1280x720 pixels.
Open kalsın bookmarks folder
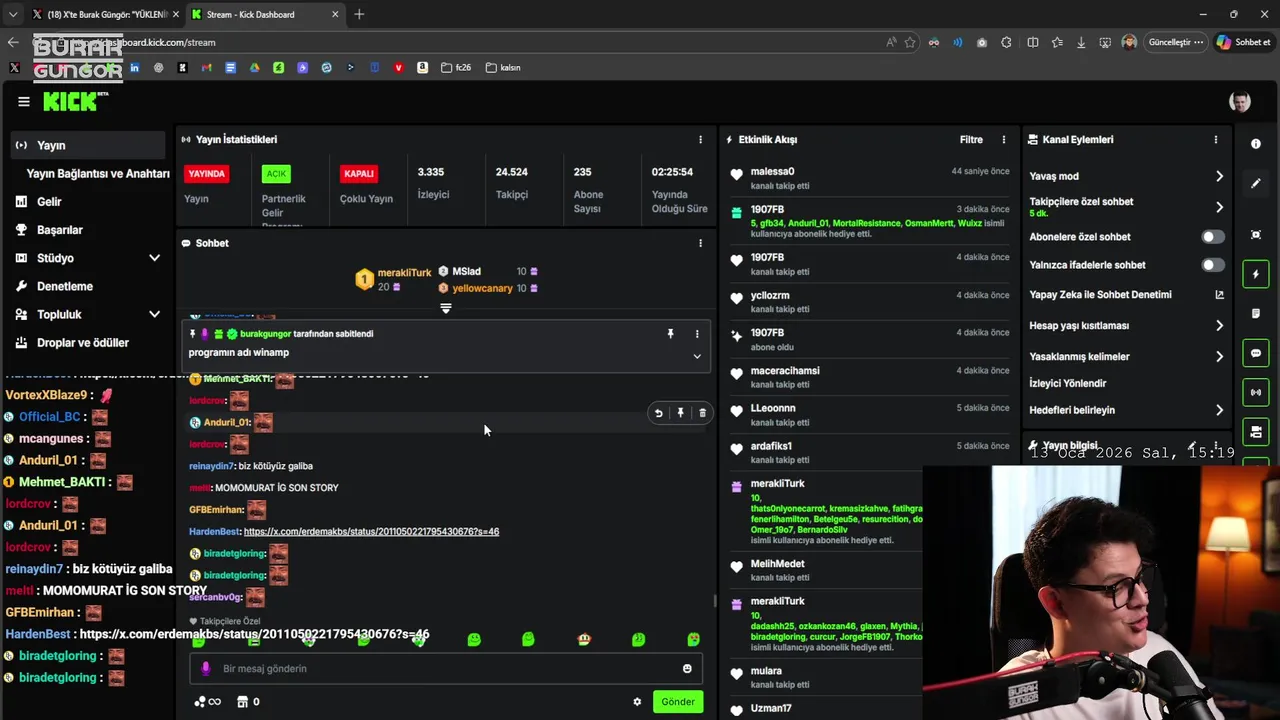click(x=503, y=68)
